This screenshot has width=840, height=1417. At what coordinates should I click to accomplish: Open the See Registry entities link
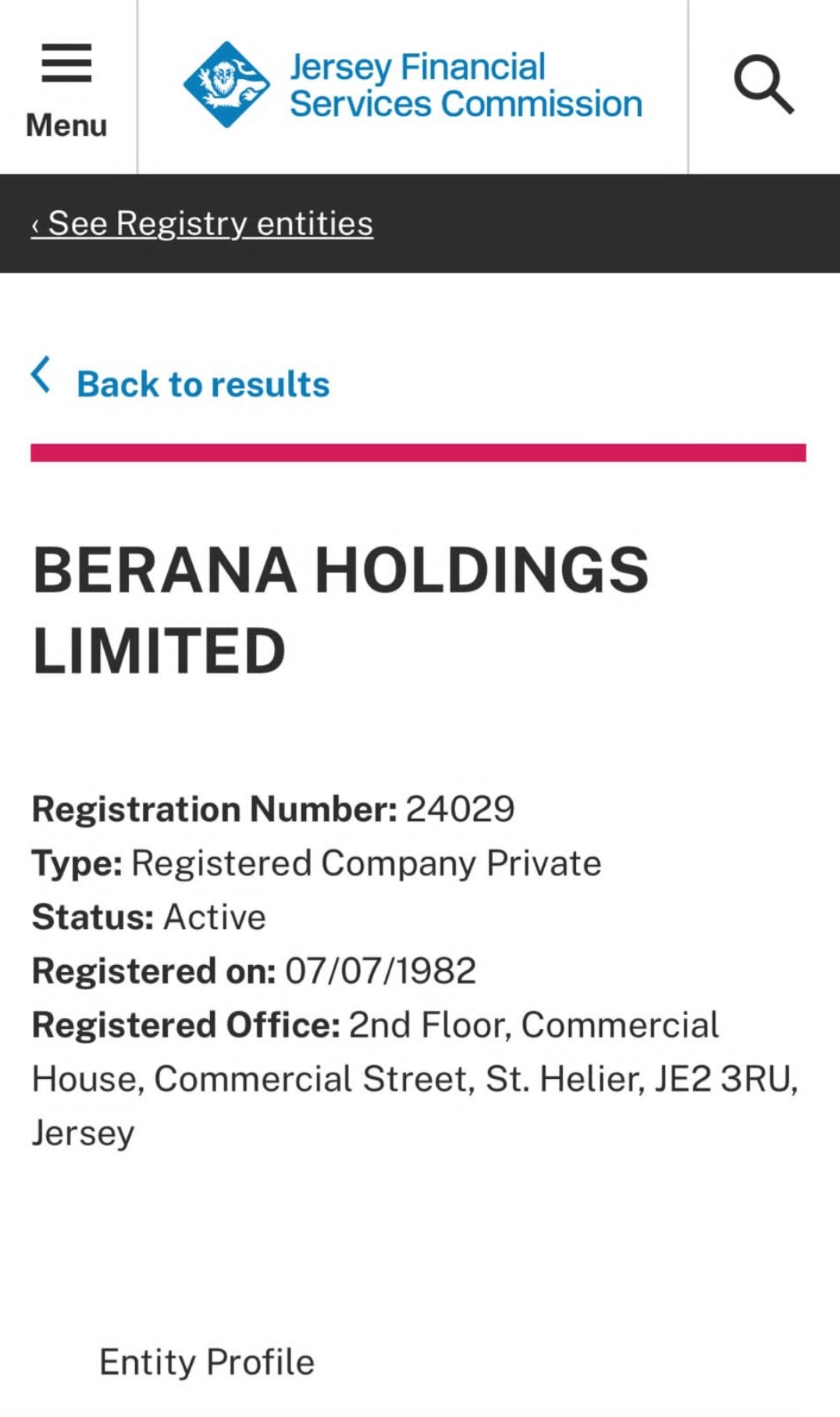click(202, 223)
